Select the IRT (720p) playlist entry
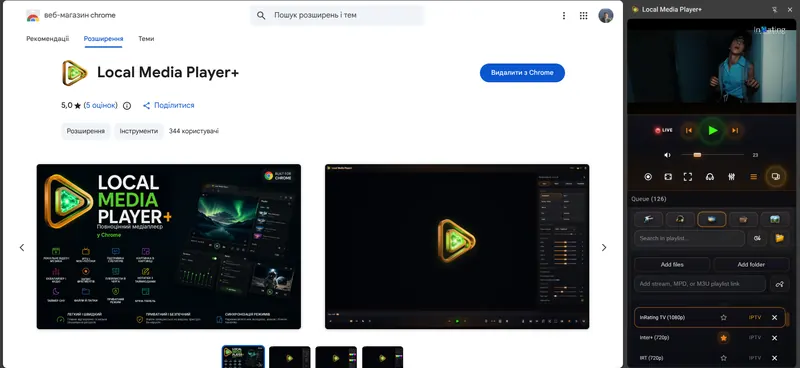This screenshot has height=368, width=800. [710, 358]
